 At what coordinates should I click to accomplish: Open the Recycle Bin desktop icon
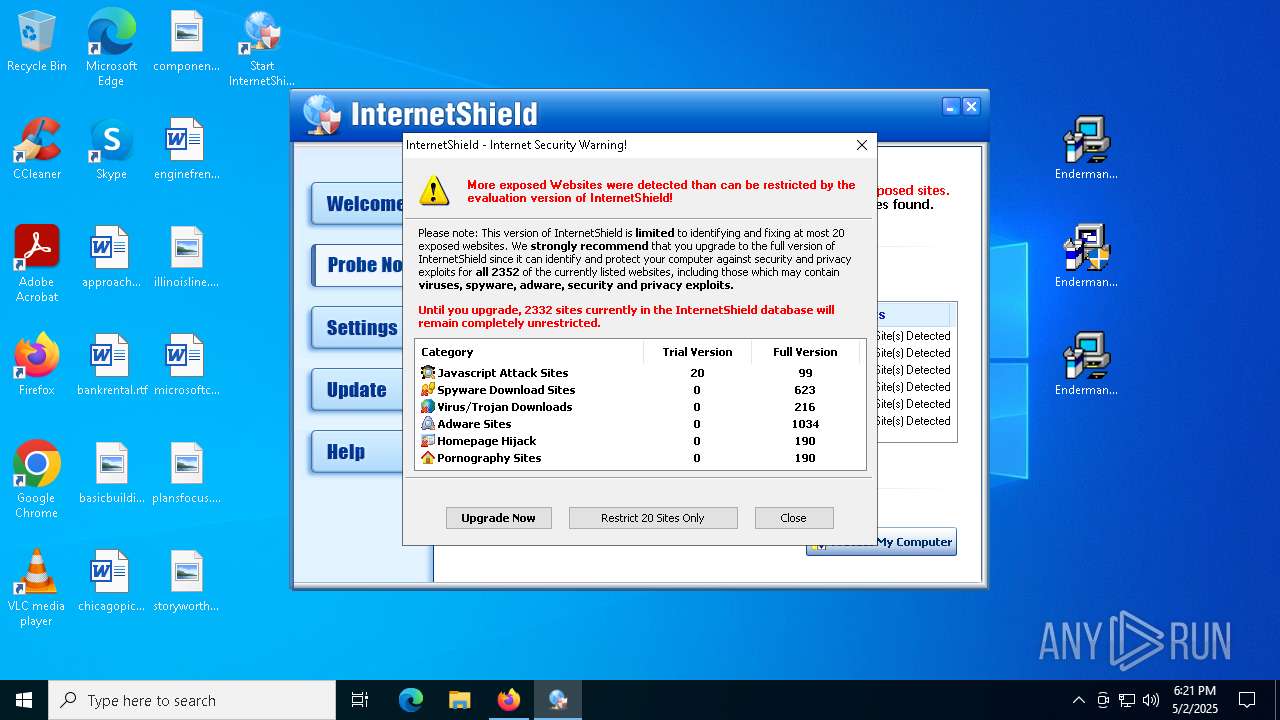click(x=37, y=42)
